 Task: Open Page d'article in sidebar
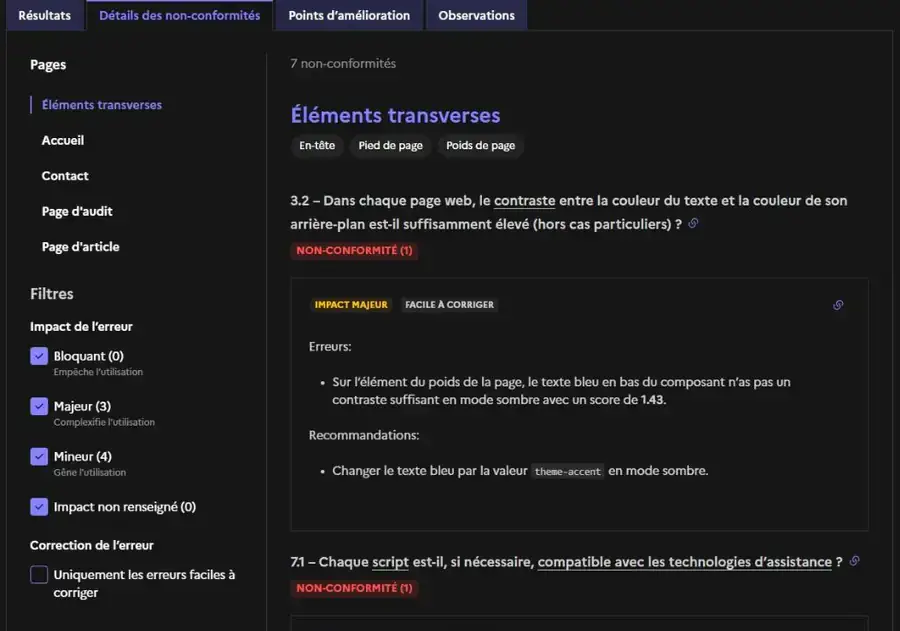pyautogui.click(x=80, y=247)
